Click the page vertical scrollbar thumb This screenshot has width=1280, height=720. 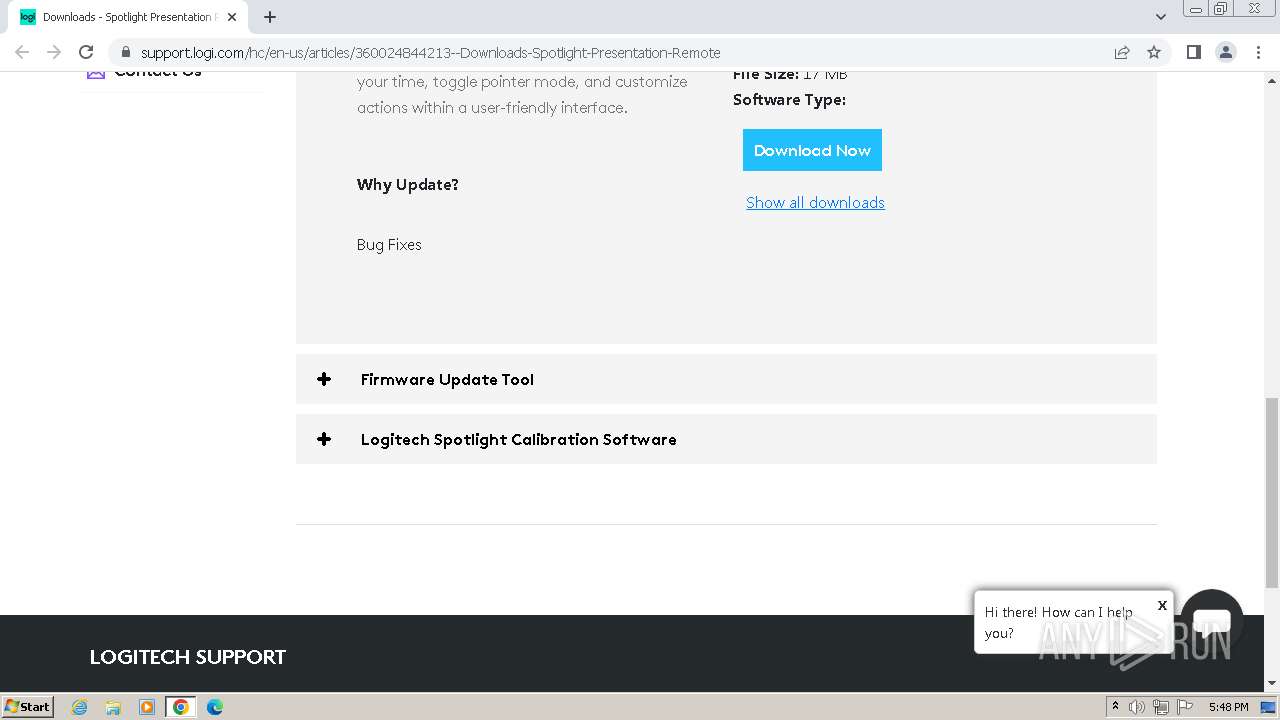(x=1272, y=493)
